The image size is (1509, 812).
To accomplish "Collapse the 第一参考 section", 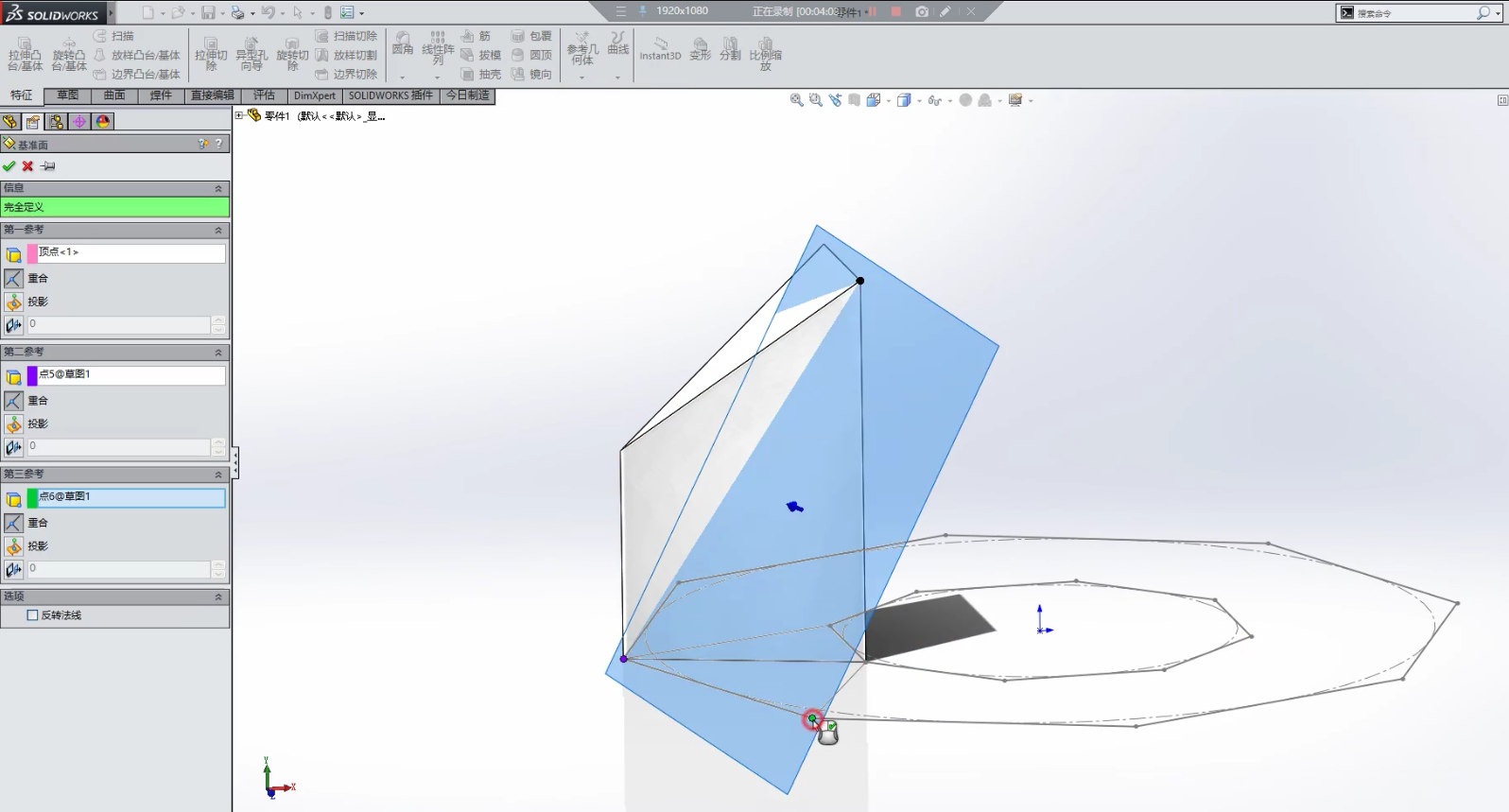I will 218,231.
